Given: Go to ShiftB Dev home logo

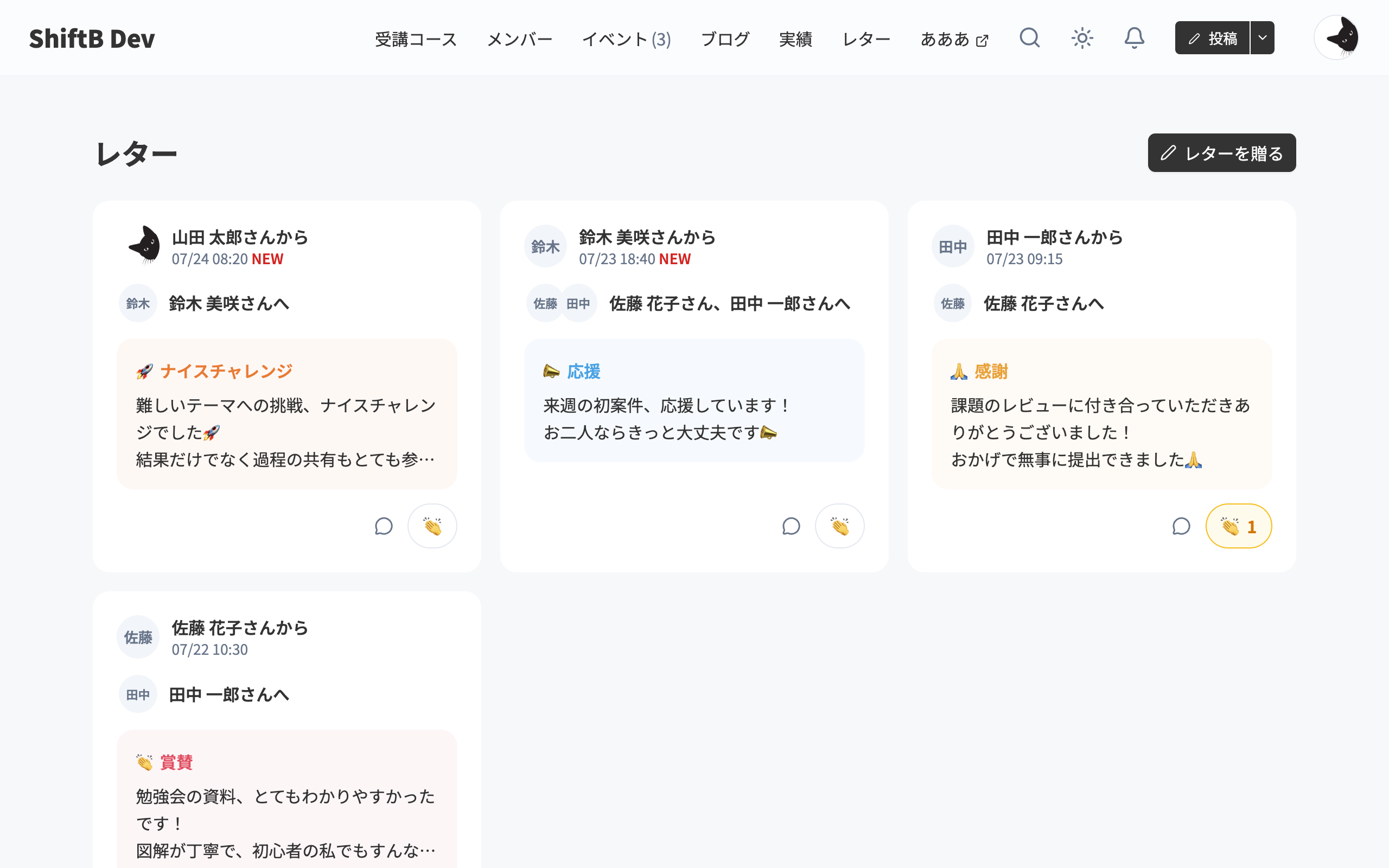Looking at the screenshot, I should tap(92, 39).
